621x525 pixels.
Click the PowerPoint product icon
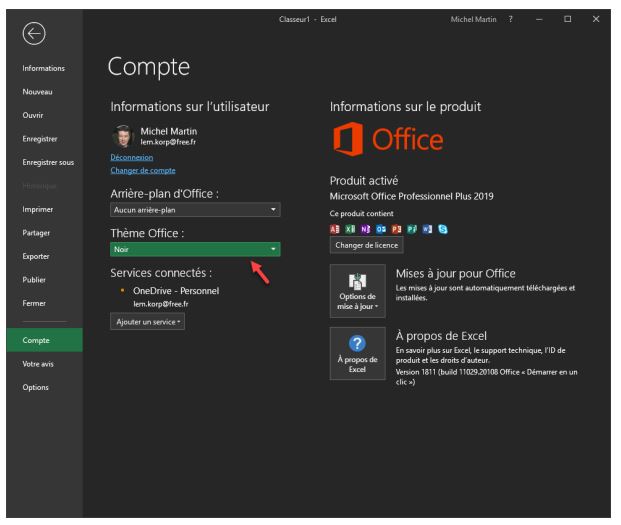click(397, 228)
